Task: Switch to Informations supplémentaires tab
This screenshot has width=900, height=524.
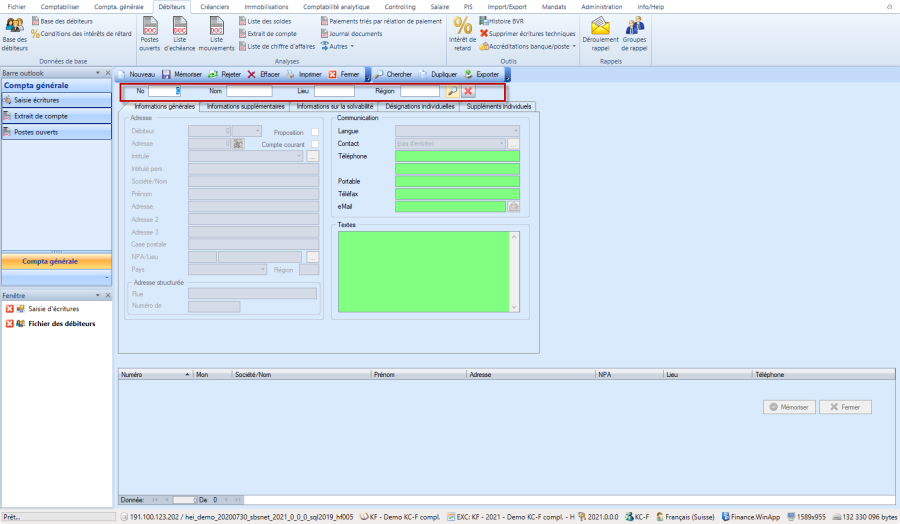Action: 244,106
